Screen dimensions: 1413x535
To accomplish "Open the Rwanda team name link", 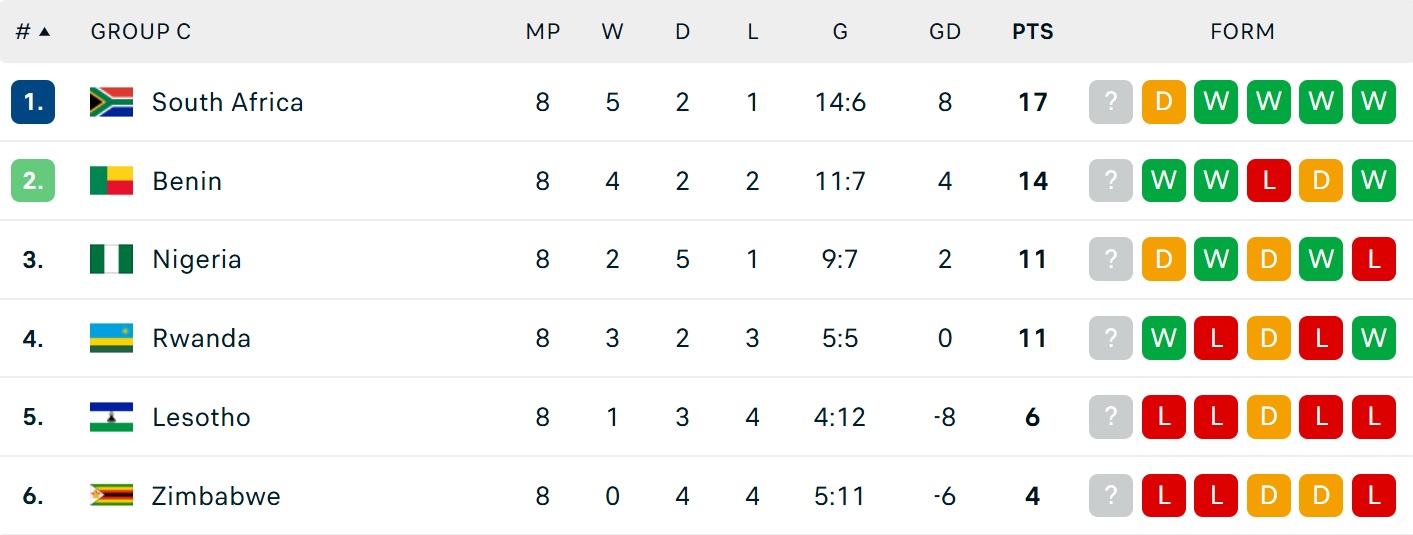I will 201,338.
